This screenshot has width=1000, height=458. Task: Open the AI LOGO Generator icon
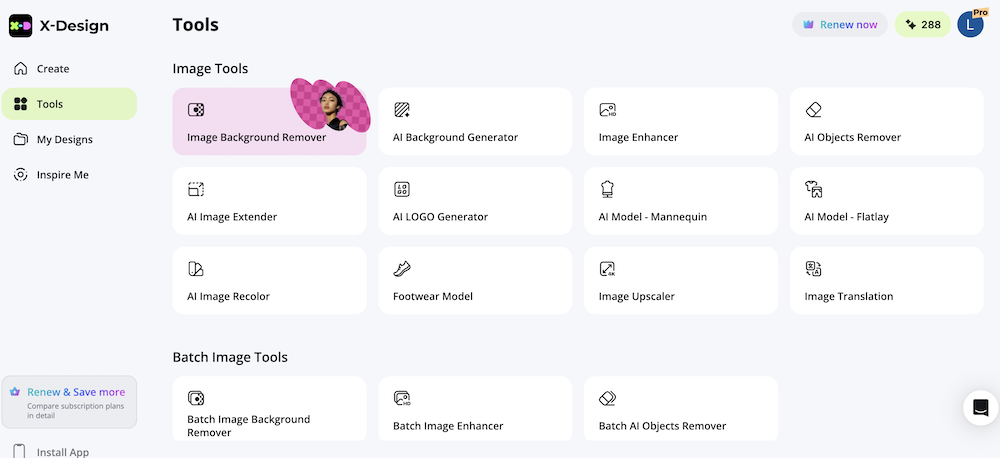click(402, 189)
